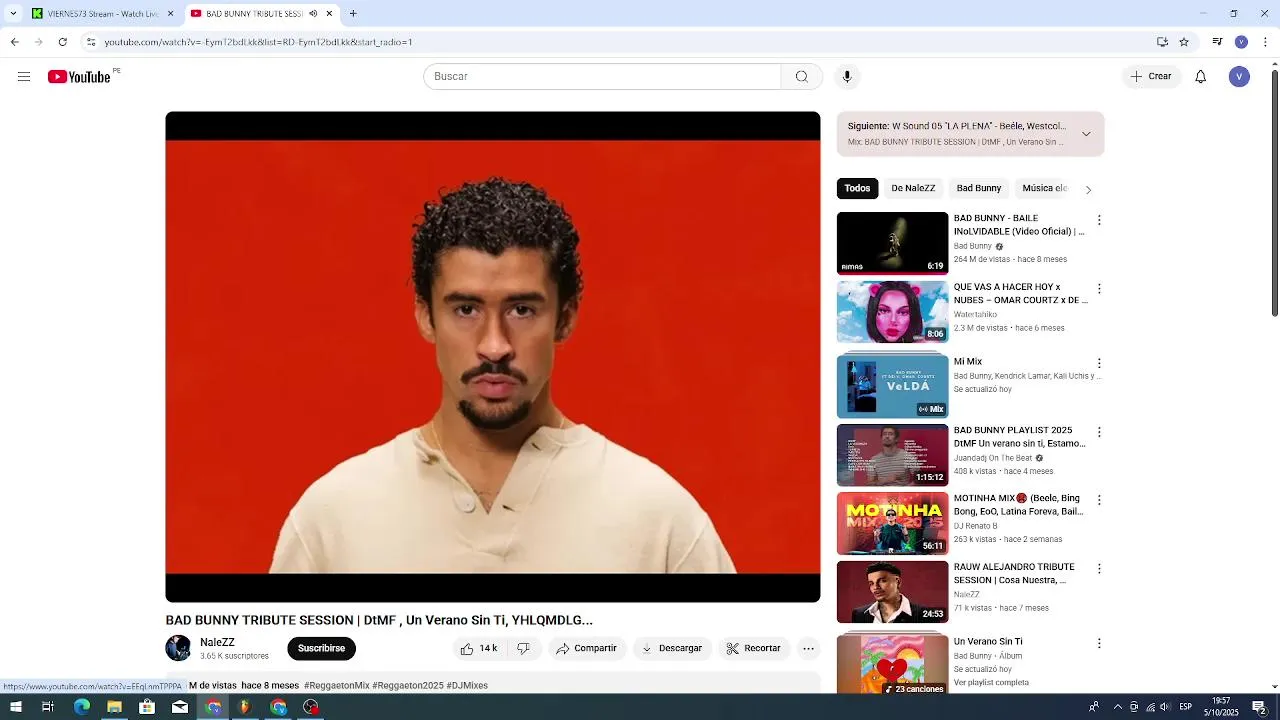Close the BAD BUNNY TRIBUTE tab

(329, 14)
